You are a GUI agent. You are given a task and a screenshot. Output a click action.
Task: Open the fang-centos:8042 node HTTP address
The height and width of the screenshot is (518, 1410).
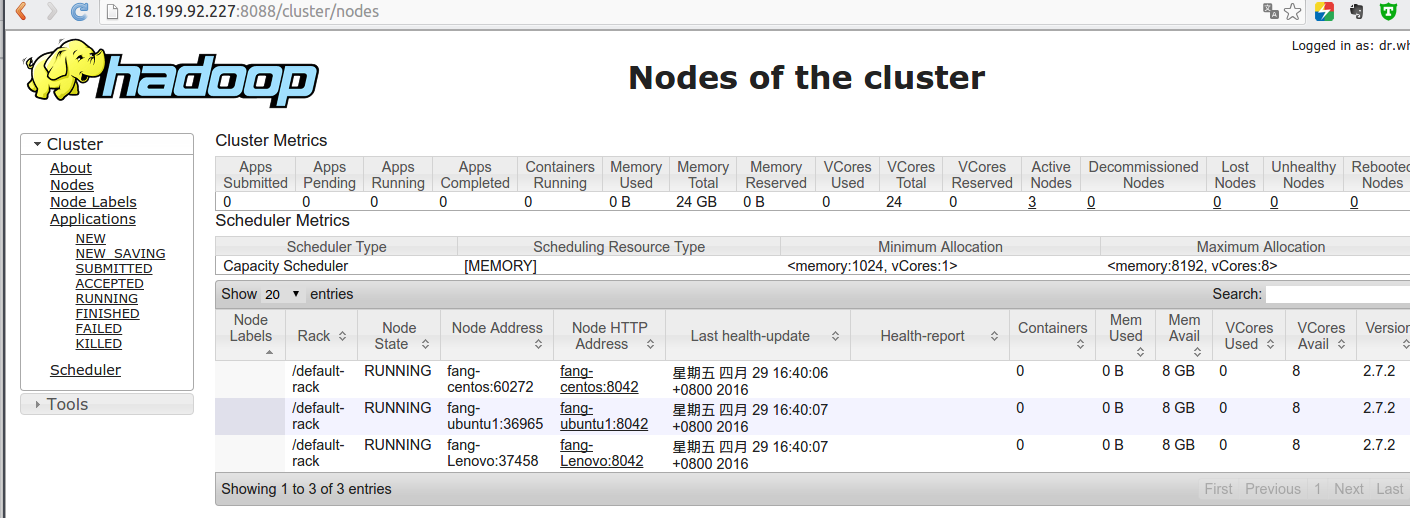[598, 379]
